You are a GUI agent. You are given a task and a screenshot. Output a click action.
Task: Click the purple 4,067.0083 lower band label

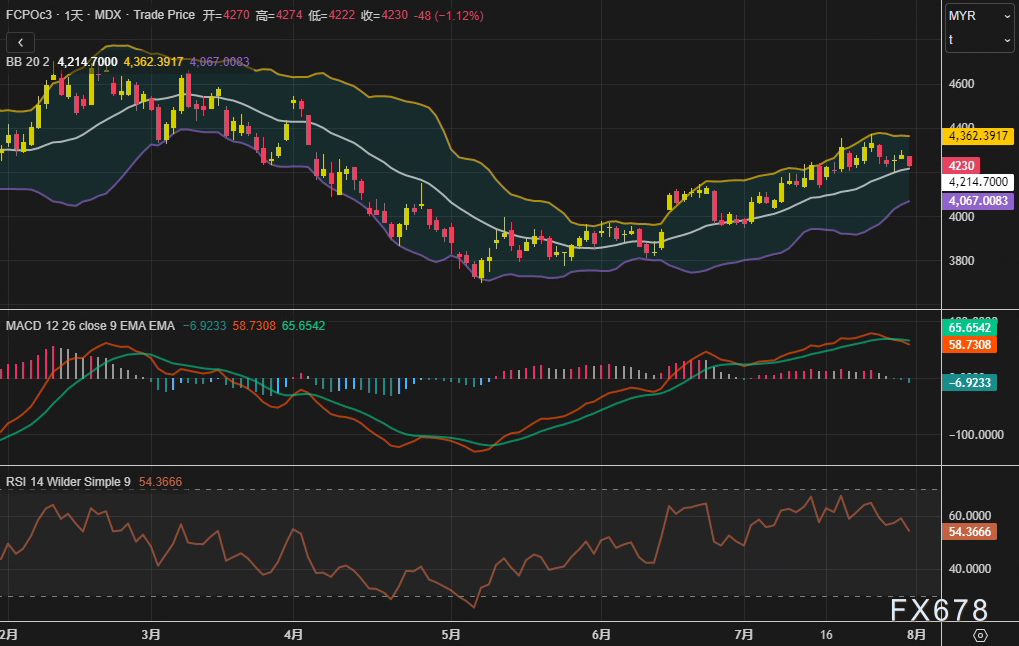click(x=979, y=201)
